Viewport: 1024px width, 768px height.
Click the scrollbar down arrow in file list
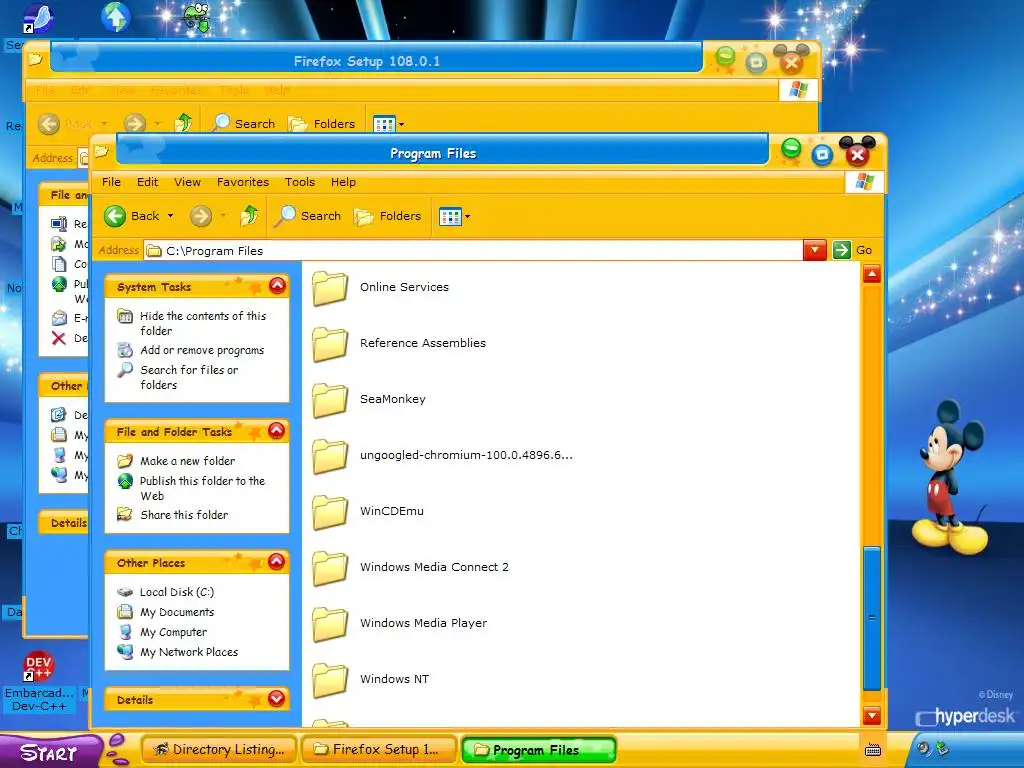tap(872, 715)
